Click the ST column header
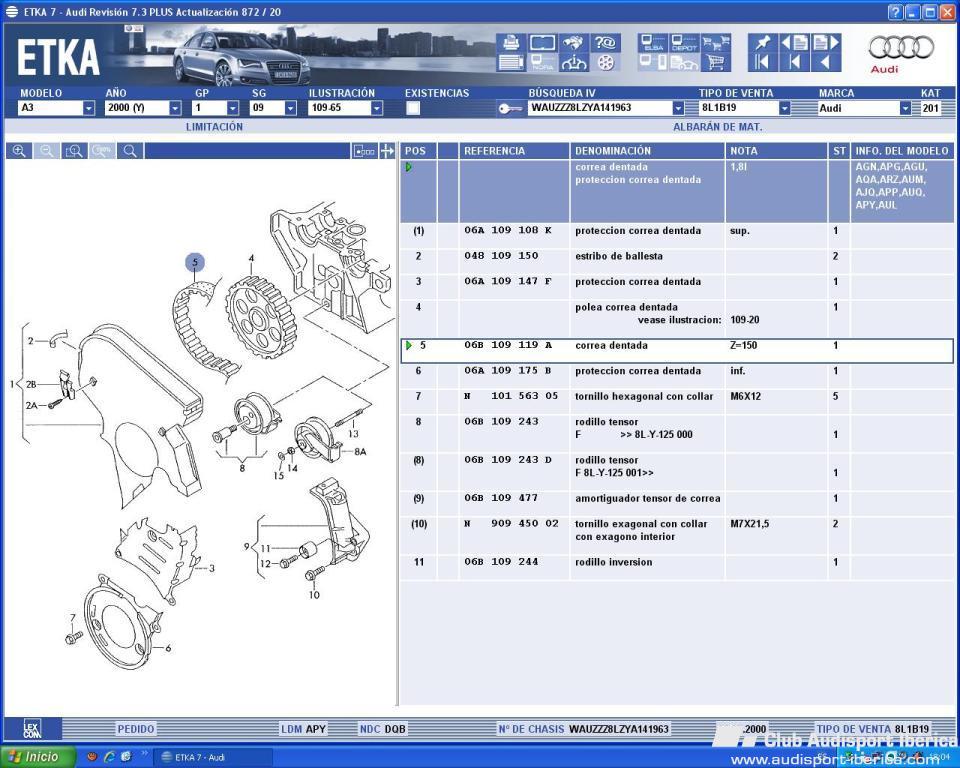 pyautogui.click(x=839, y=151)
